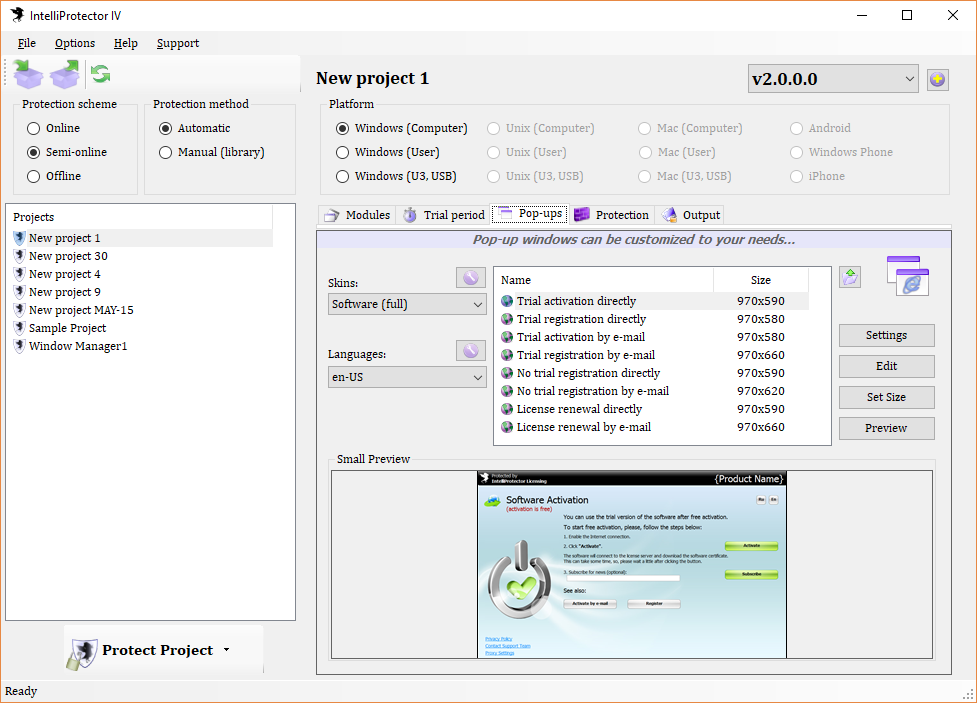This screenshot has width=977, height=703.
Task: Select No trial registration by e-mail row
Action: point(652,391)
